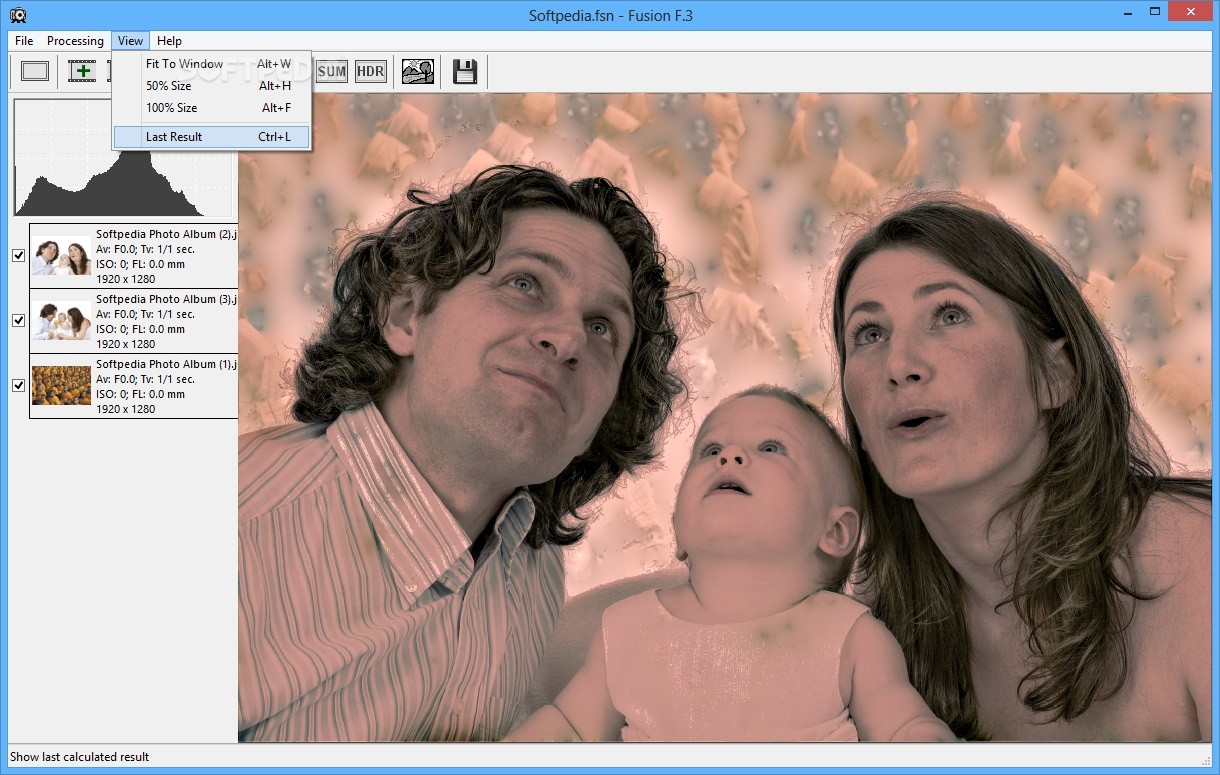Click the blank frame toolbar icon

(x=35, y=71)
